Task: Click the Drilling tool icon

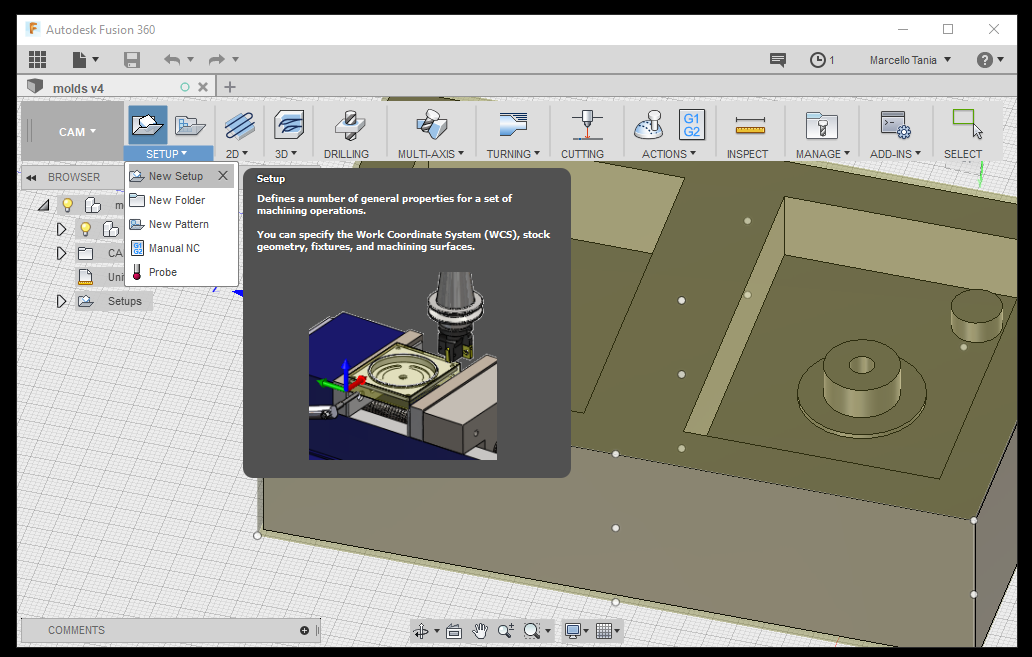Action: (349, 124)
